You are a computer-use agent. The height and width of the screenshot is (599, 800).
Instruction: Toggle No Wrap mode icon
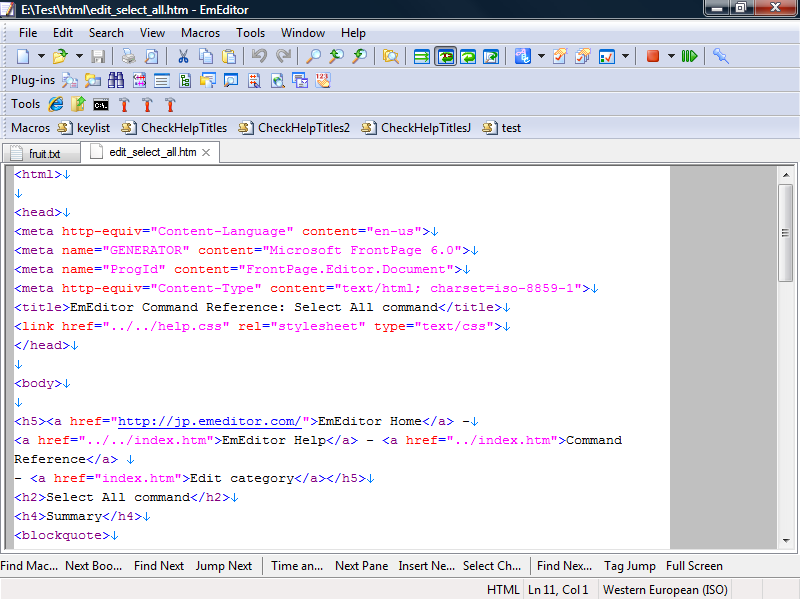coord(422,56)
